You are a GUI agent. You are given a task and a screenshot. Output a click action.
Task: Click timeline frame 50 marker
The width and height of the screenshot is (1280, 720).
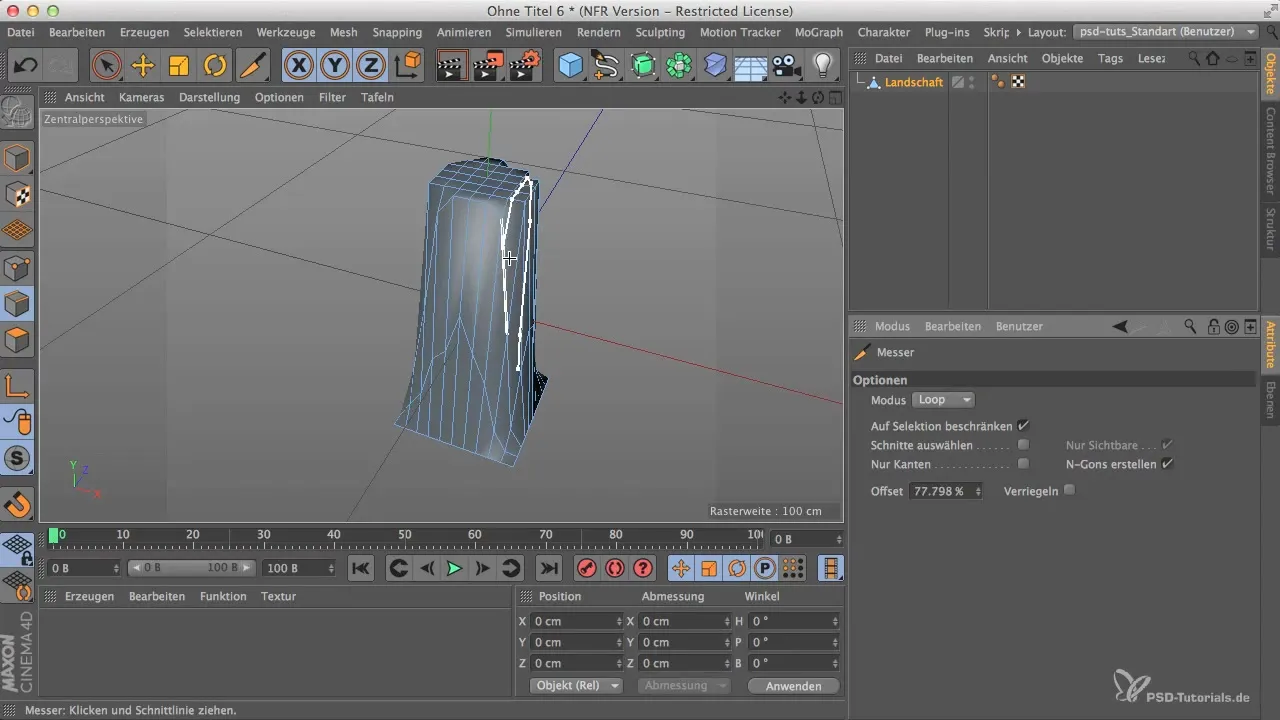click(405, 535)
